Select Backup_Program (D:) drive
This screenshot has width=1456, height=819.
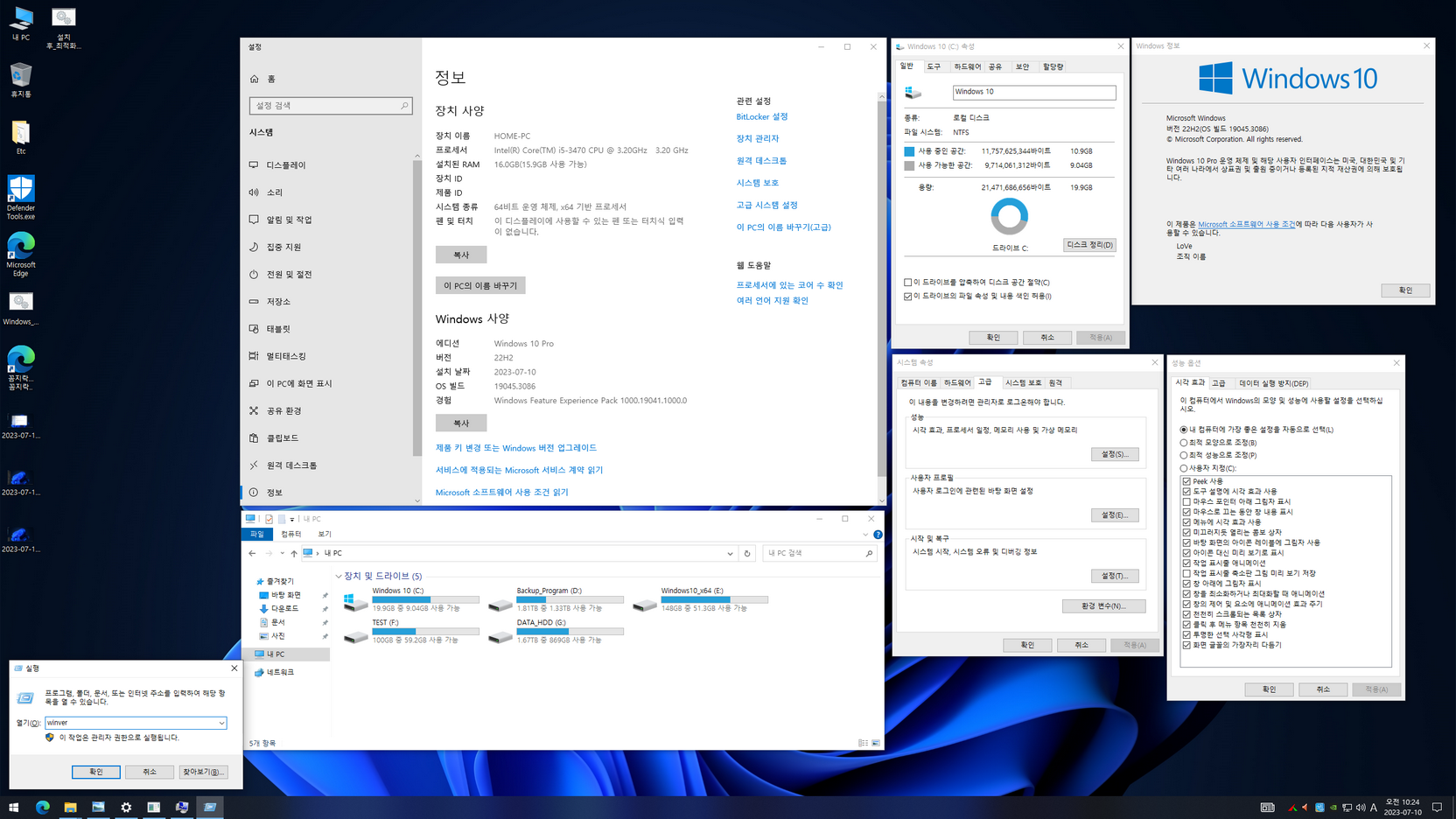(x=556, y=599)
